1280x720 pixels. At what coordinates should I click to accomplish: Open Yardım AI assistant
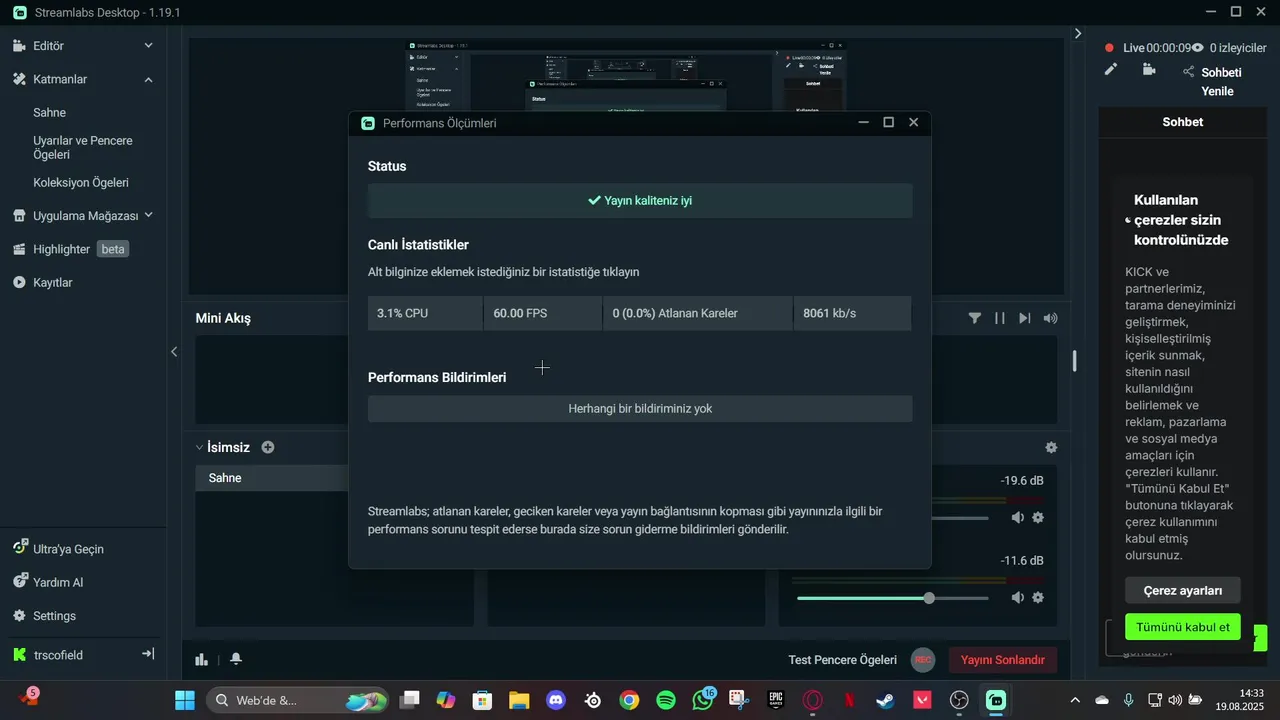48,582
